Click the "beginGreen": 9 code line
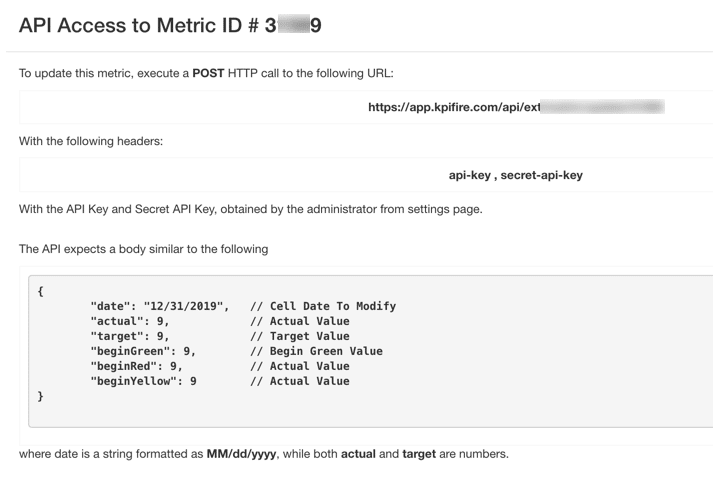This screenshot has width=713, height=488. click(142, 351)
